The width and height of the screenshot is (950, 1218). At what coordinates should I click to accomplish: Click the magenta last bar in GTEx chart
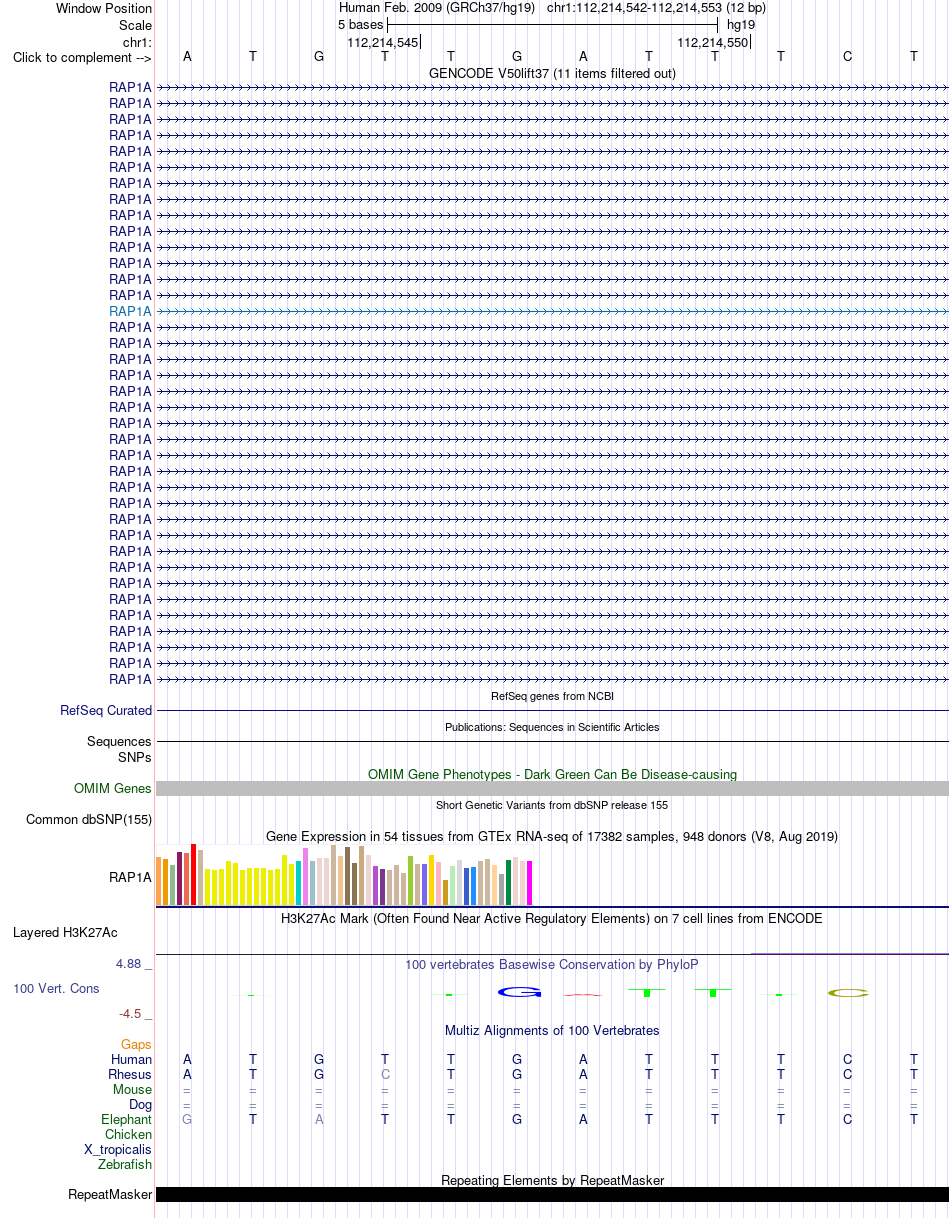pos(529,883)
